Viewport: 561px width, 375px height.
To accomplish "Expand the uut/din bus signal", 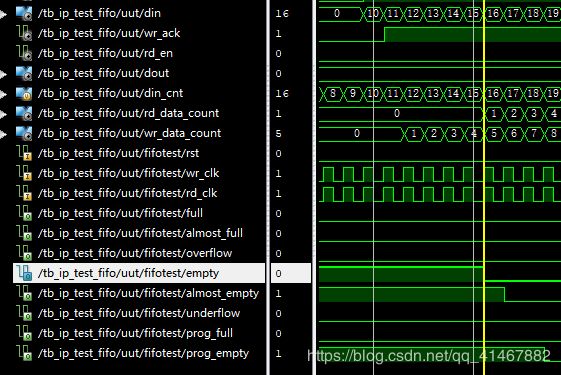I will coord(3,14).
